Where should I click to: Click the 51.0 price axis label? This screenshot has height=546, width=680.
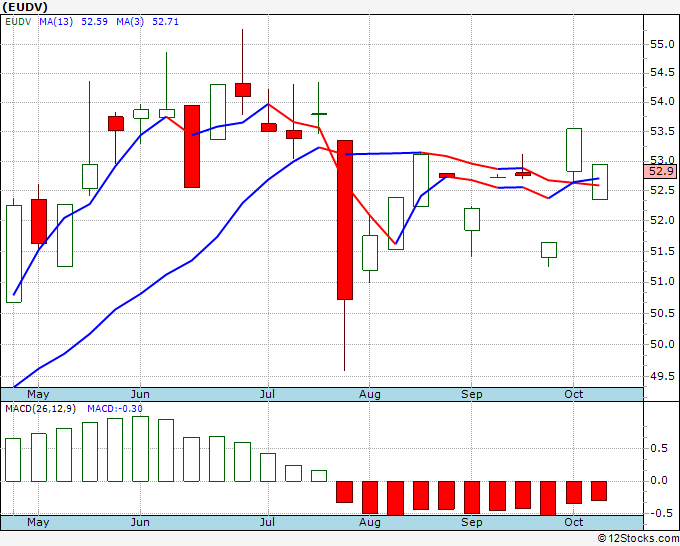click(662, 282)
